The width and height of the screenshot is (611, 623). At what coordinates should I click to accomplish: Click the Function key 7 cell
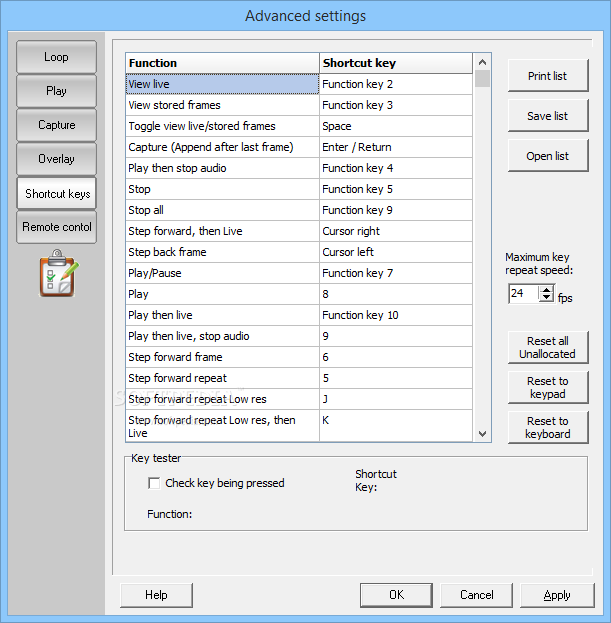click(x=396, y=273)
